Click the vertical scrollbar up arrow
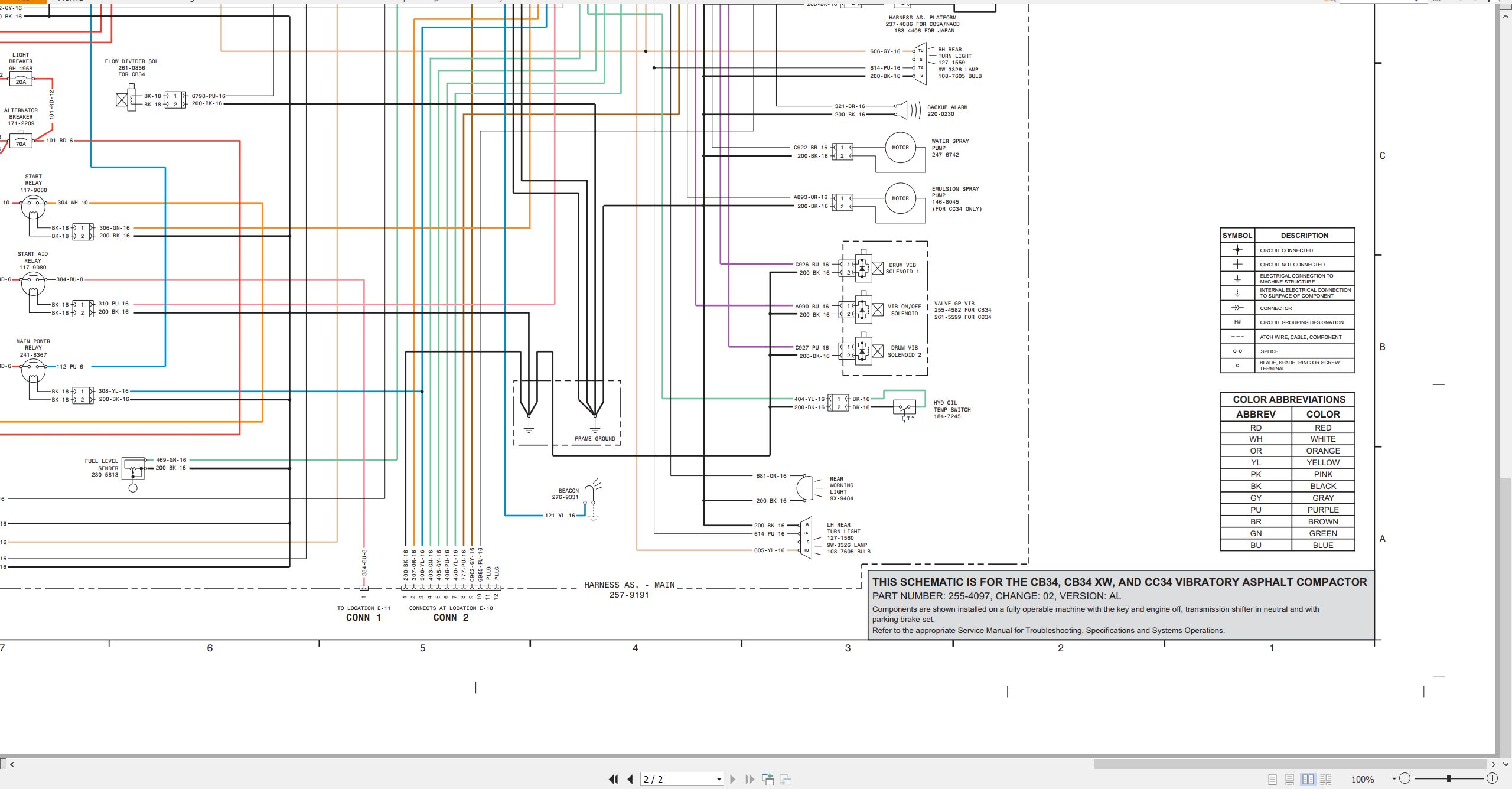This screenshot has width=1512, height=789. 1506,16
